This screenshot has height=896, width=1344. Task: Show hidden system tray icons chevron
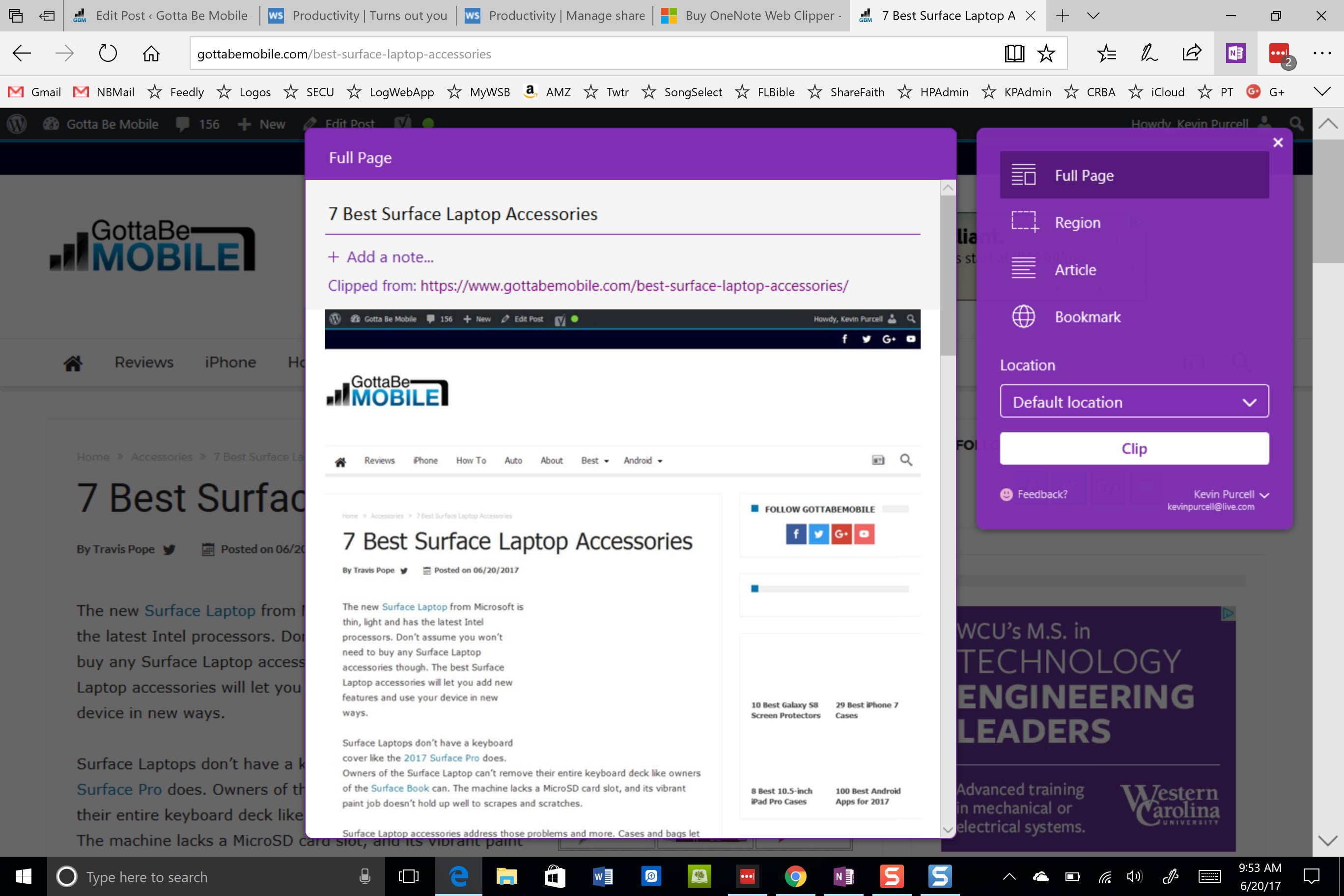point(1009,876)
